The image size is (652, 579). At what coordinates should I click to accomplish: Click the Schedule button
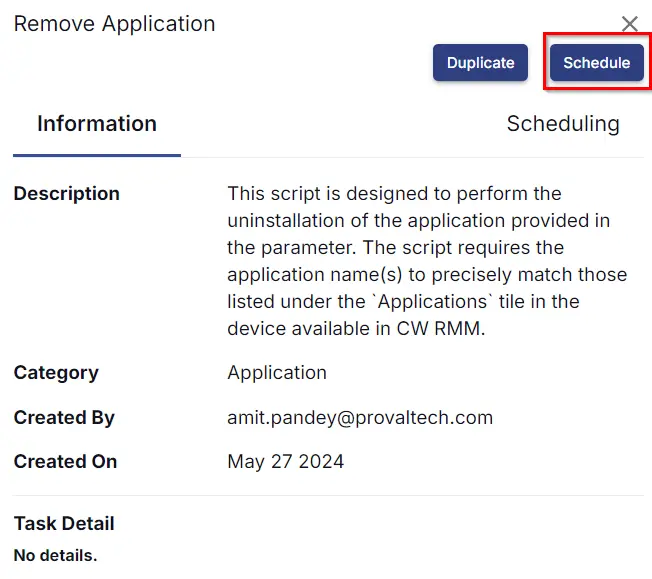coord(597,63)
